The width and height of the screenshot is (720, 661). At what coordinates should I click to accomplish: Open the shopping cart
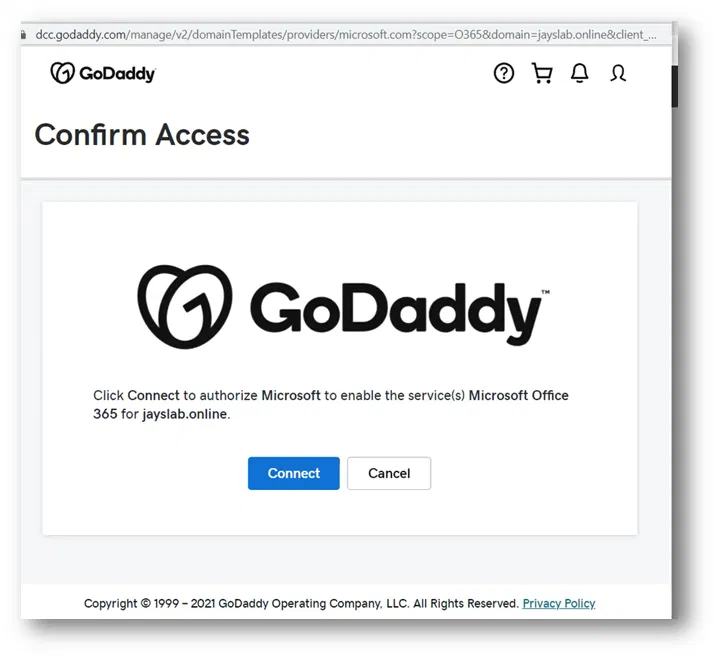[542, 73]
